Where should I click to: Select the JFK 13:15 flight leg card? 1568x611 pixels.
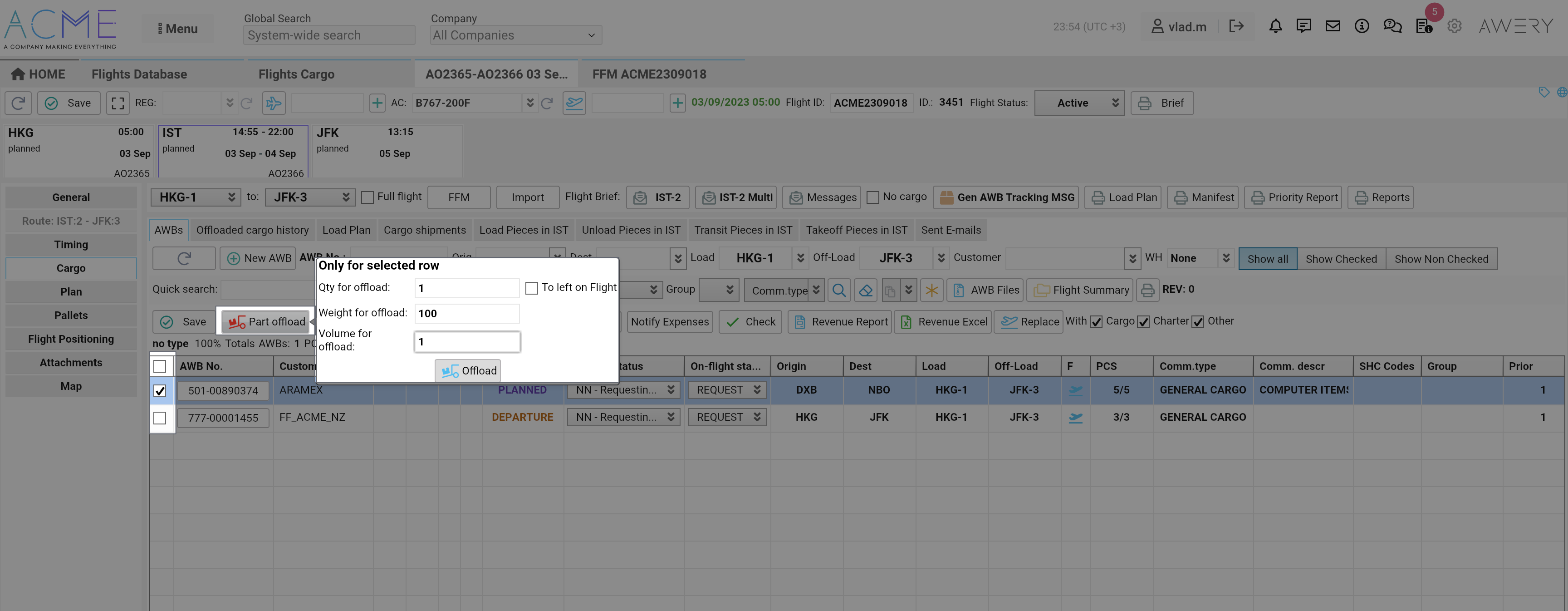tap(387, 151)
